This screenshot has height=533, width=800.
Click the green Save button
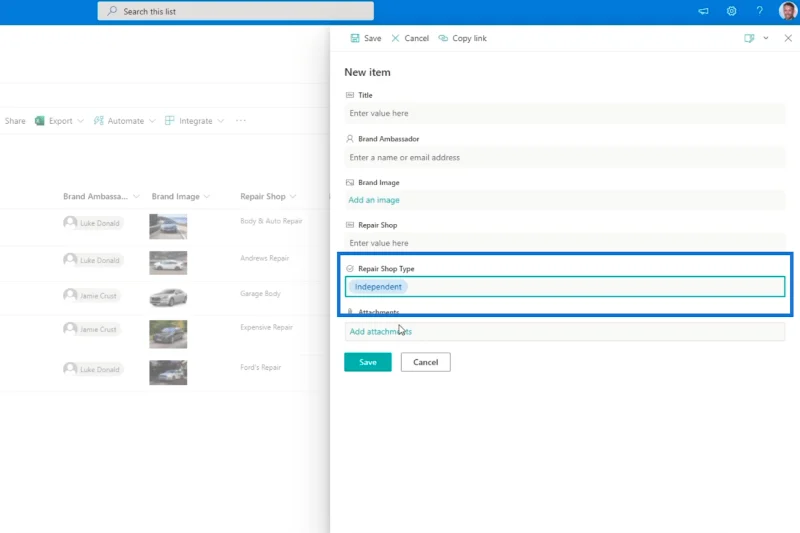tap(368, 362)
